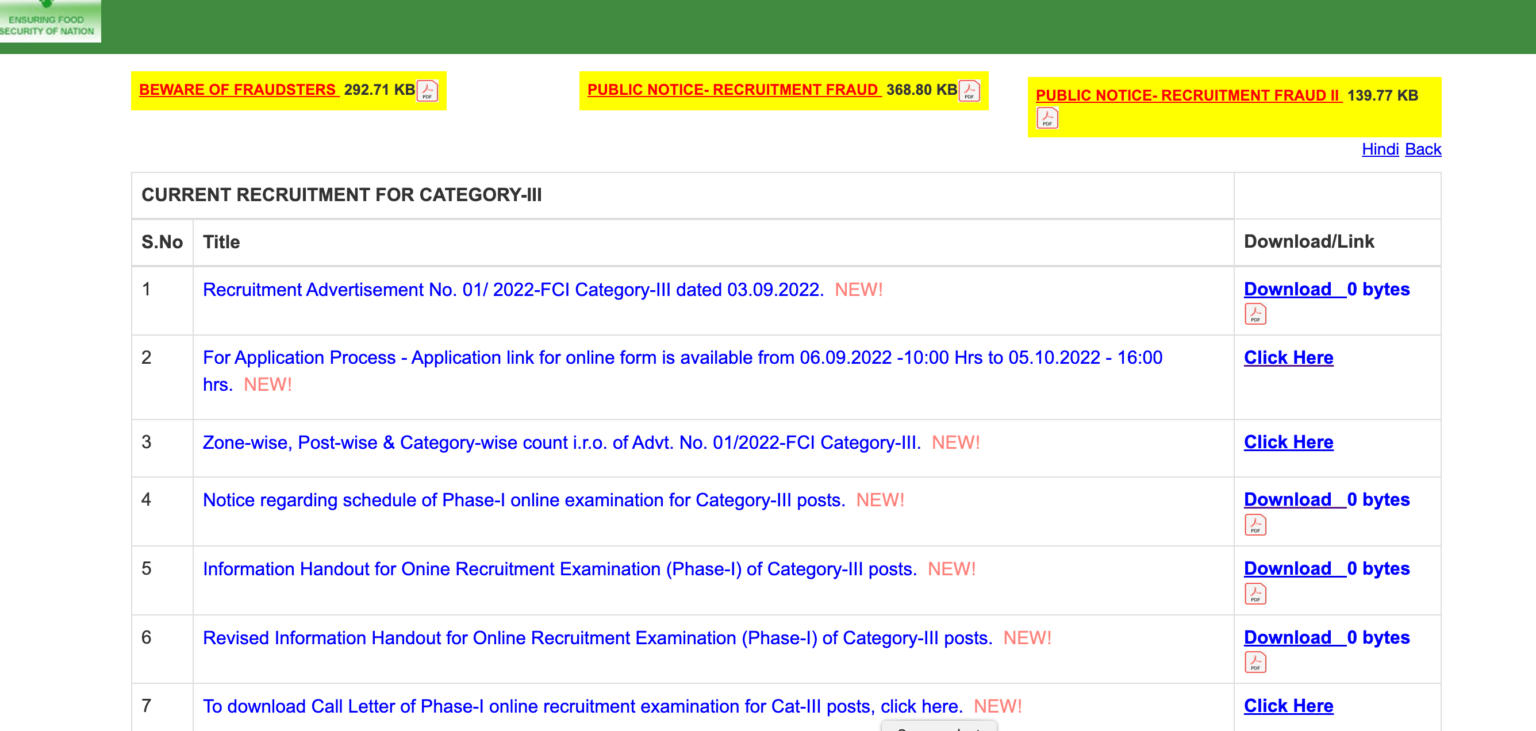The height and width of the screenshot is (731, 1536).
Task: Download Revised Information Handout row 6
Action: 1295,638
